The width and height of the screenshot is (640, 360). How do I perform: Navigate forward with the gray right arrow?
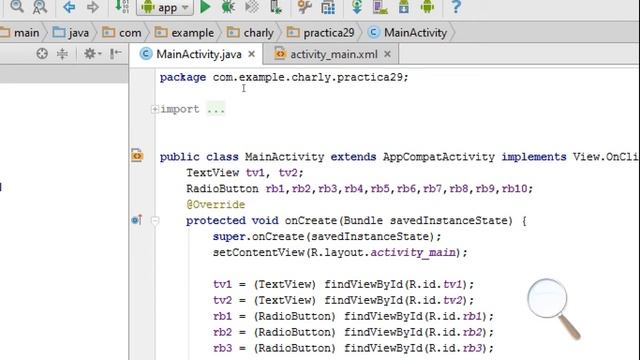click(93, 7)
